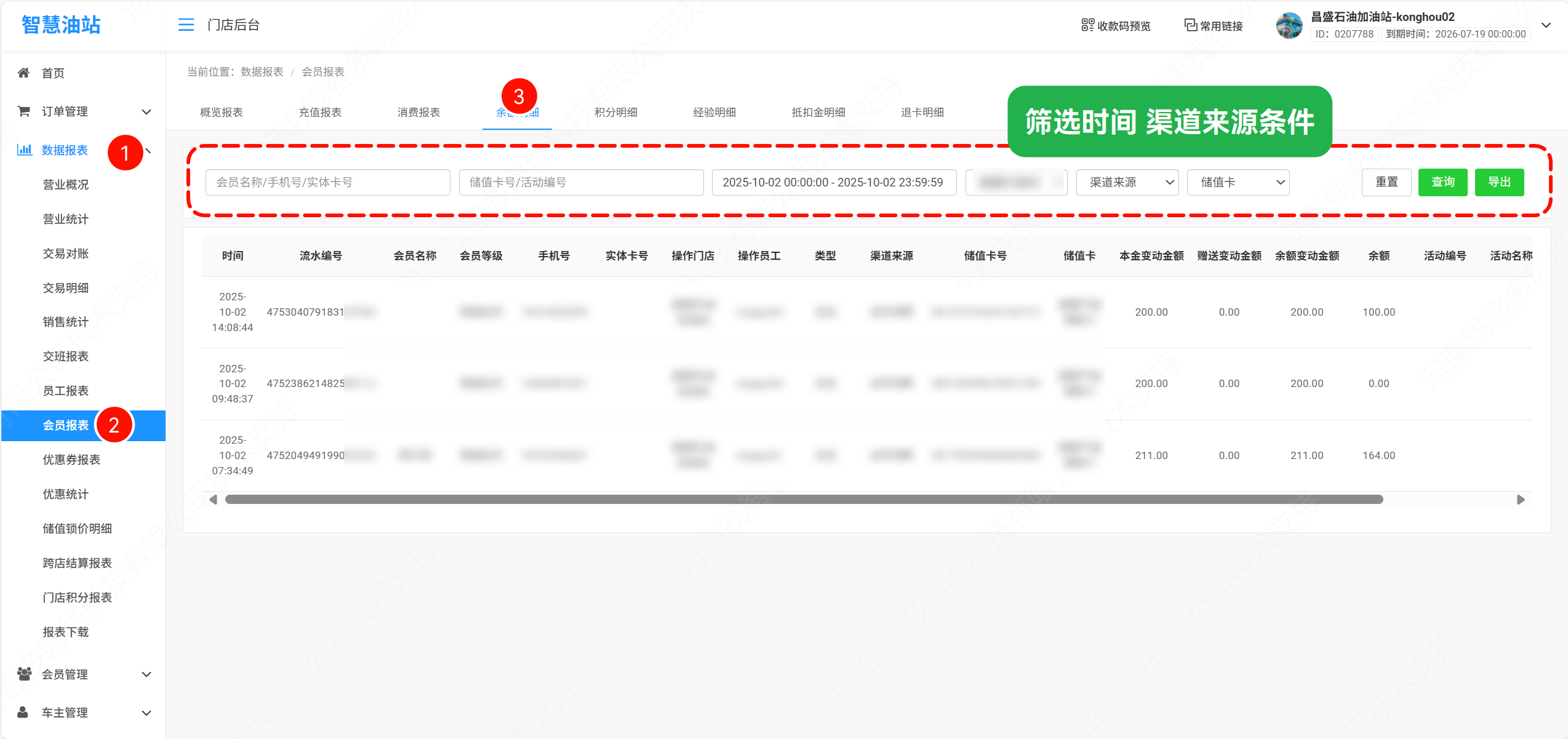Image resolution: width=1568 pixels, height=739 pixels.
Task: Click the 导出 export button
Action: [1499, 182]
